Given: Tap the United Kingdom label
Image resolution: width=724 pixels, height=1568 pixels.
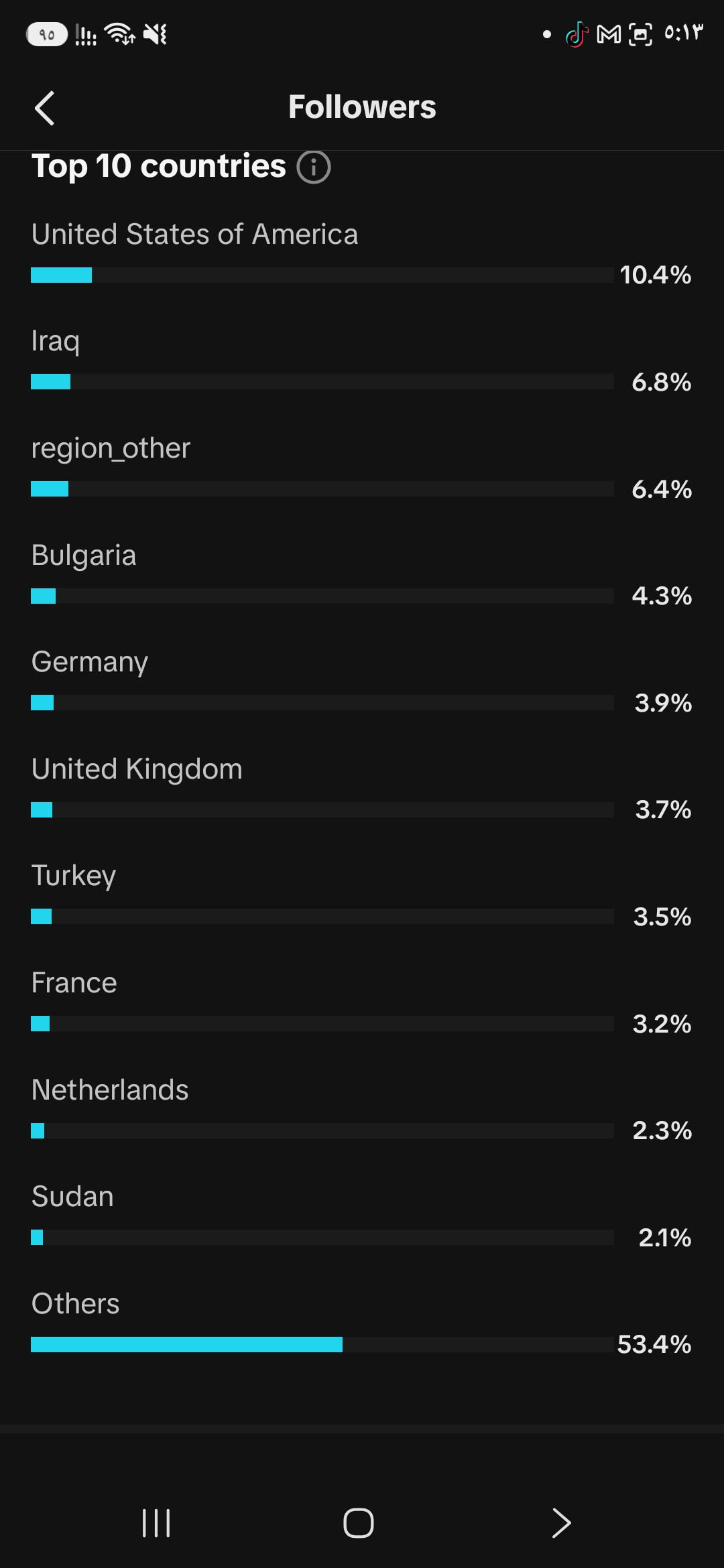Looking at the screenshot, I should pos(137,769).
